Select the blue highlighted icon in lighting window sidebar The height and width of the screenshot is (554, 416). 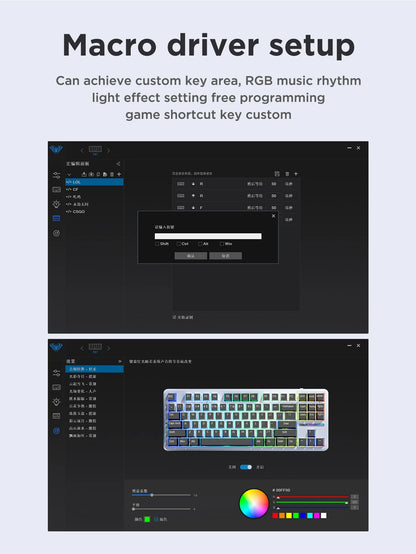[x=57, y=431]
